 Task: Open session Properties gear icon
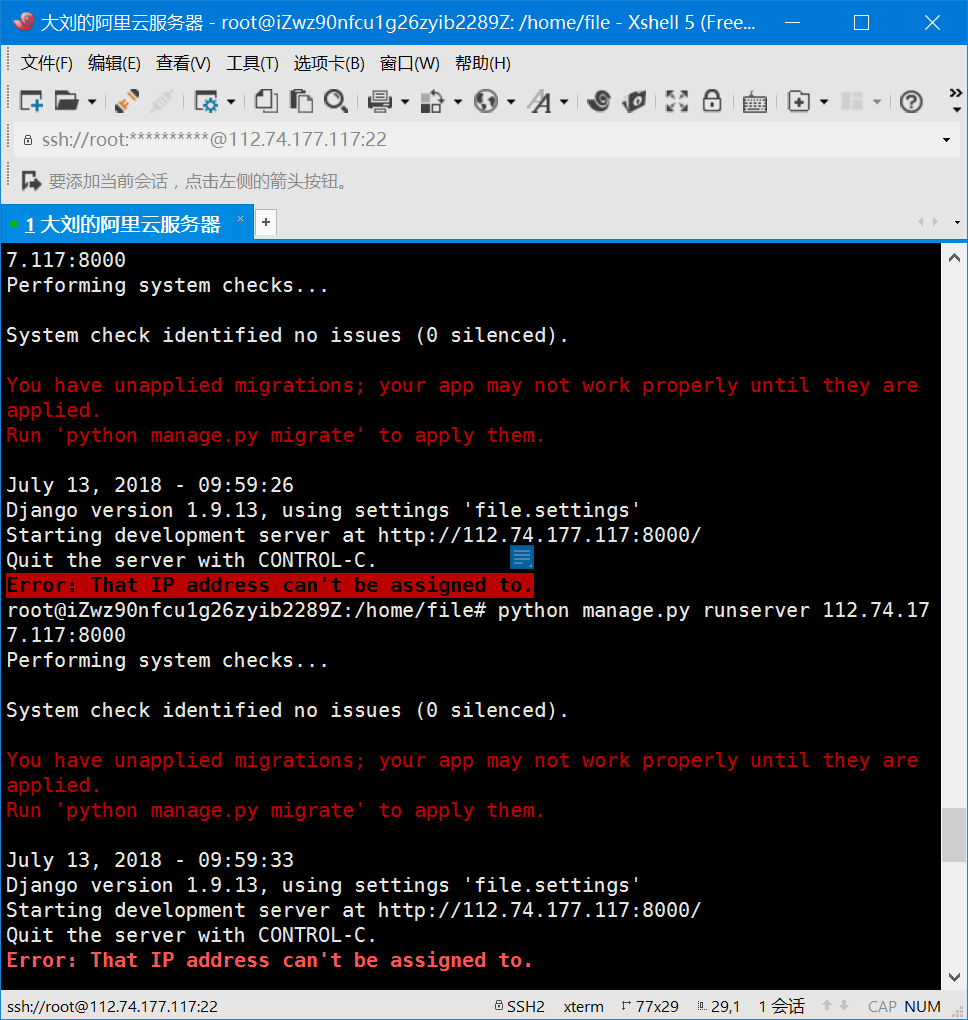(207, 101)
